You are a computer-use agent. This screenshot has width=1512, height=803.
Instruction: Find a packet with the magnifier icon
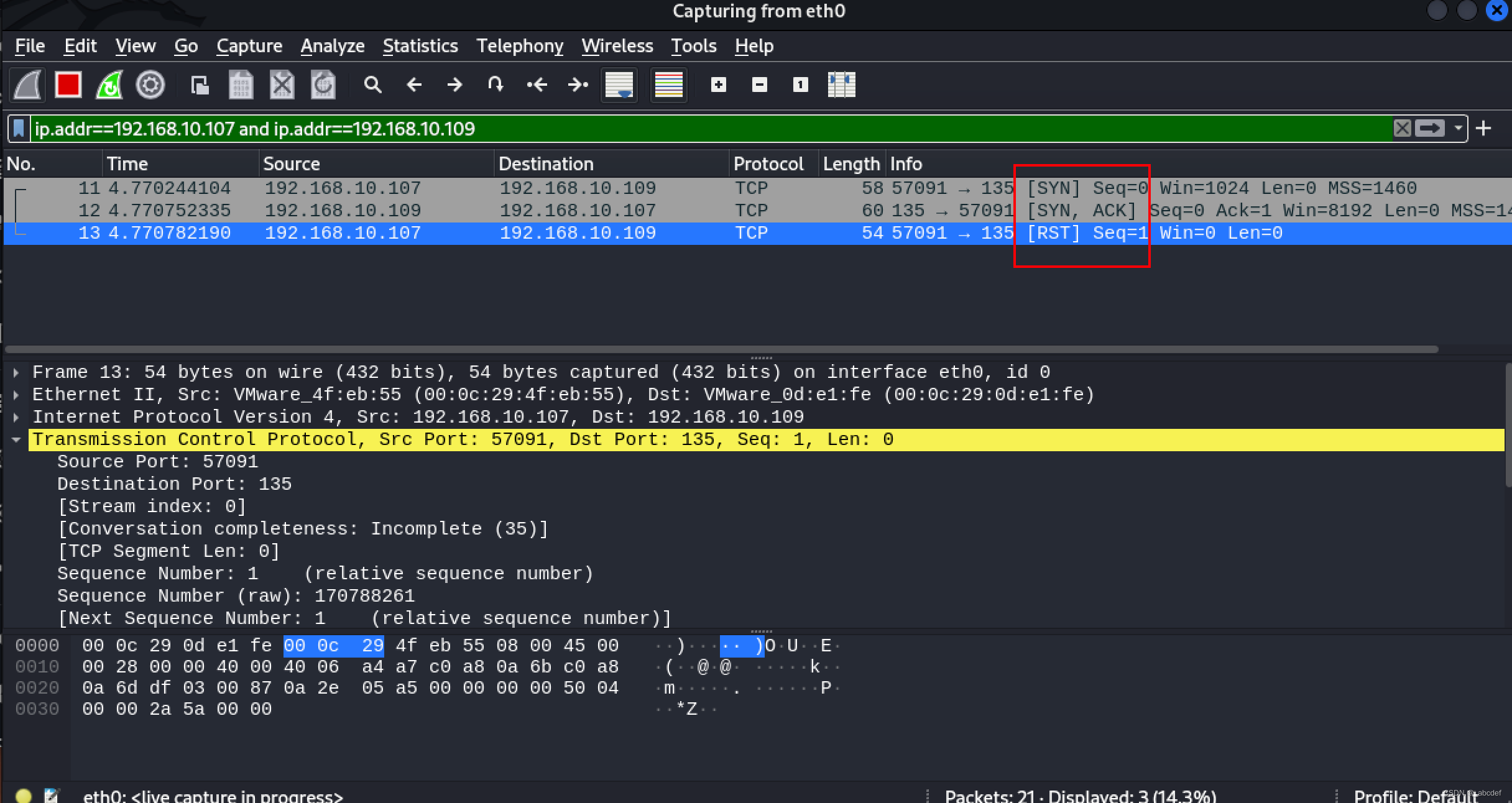click(x=372, y=85)
